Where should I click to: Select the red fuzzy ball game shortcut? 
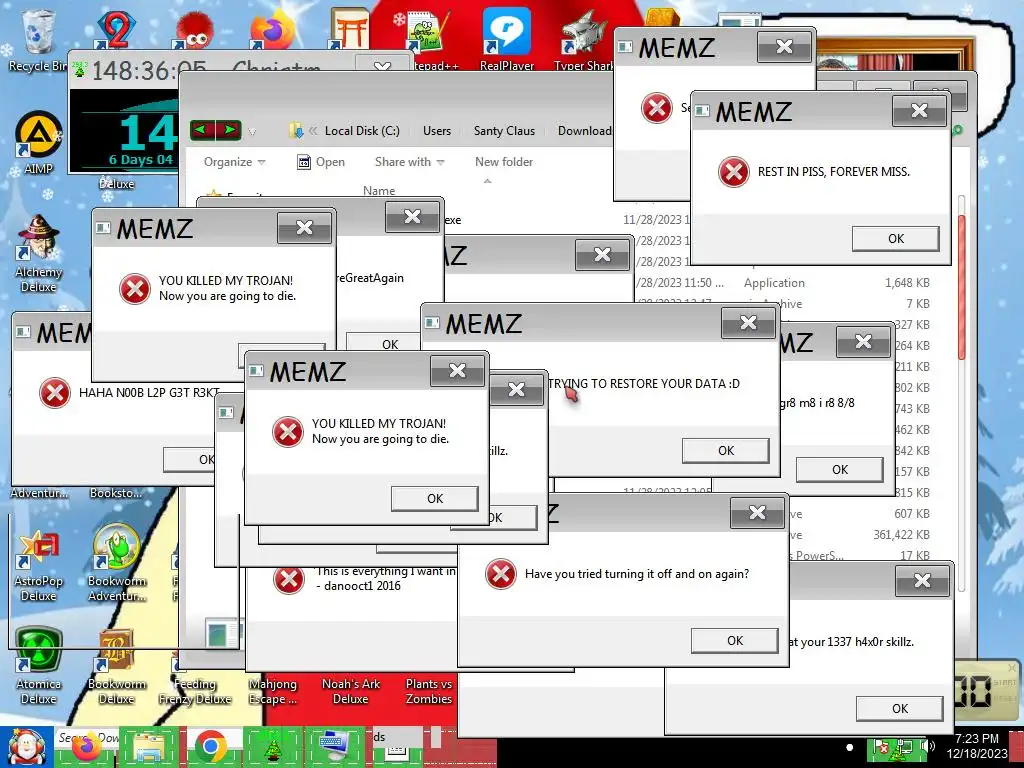(194, 29)
